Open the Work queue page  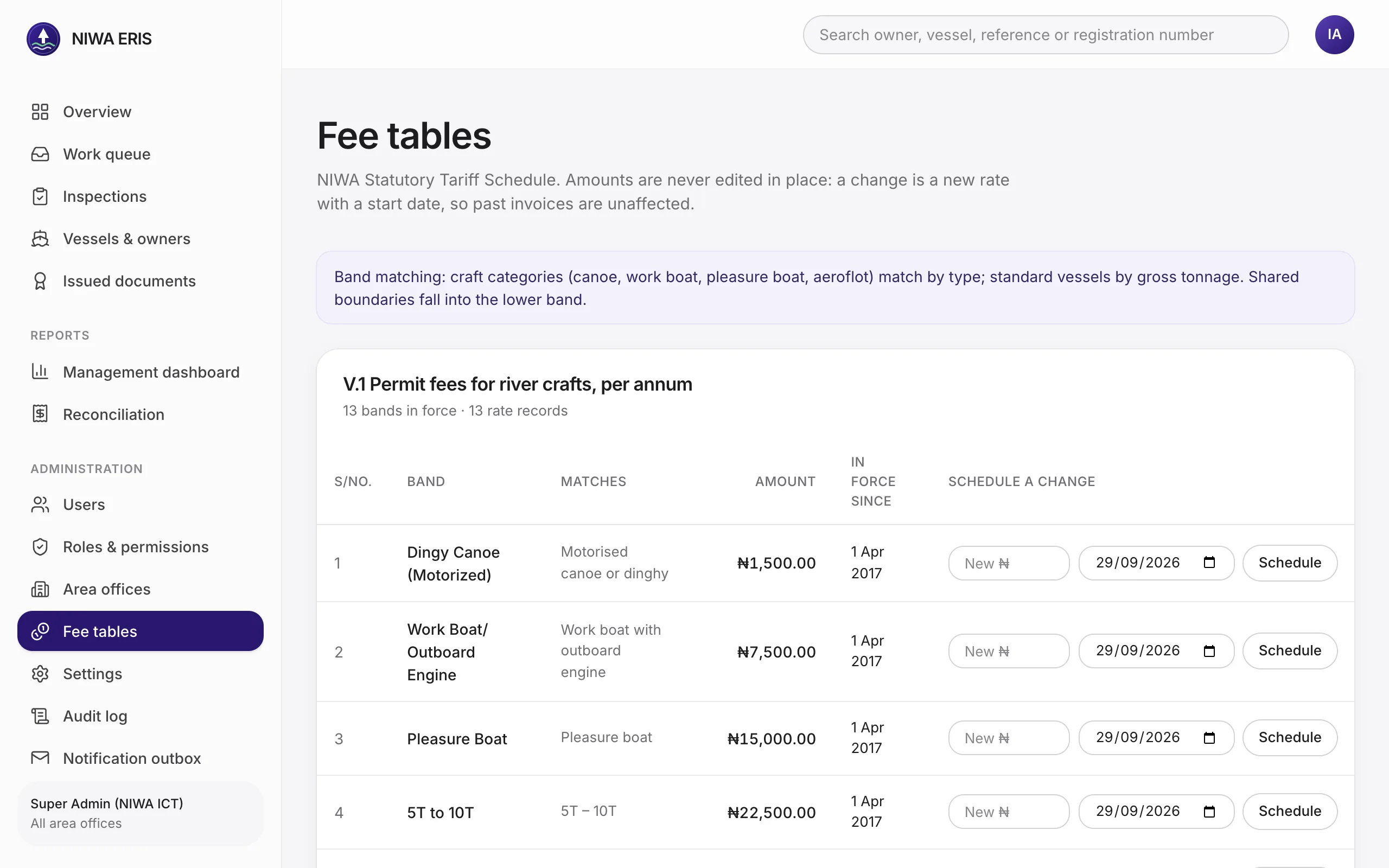141,155
